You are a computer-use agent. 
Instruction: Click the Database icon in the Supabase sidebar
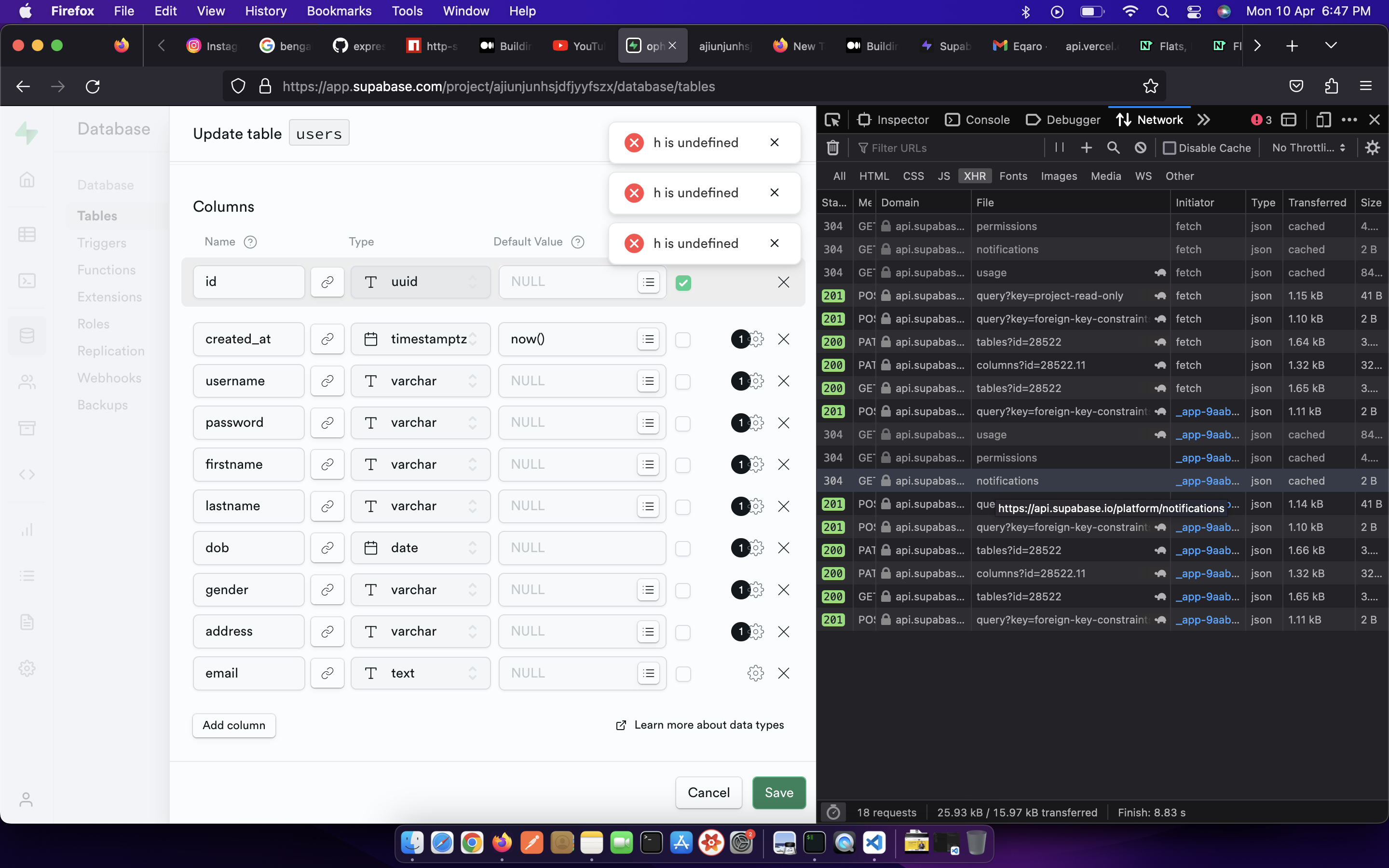tap(27, 336)
